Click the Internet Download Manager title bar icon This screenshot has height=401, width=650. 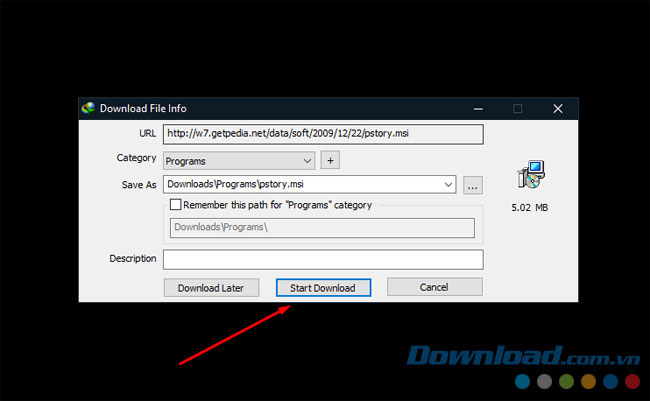(90, 108)
